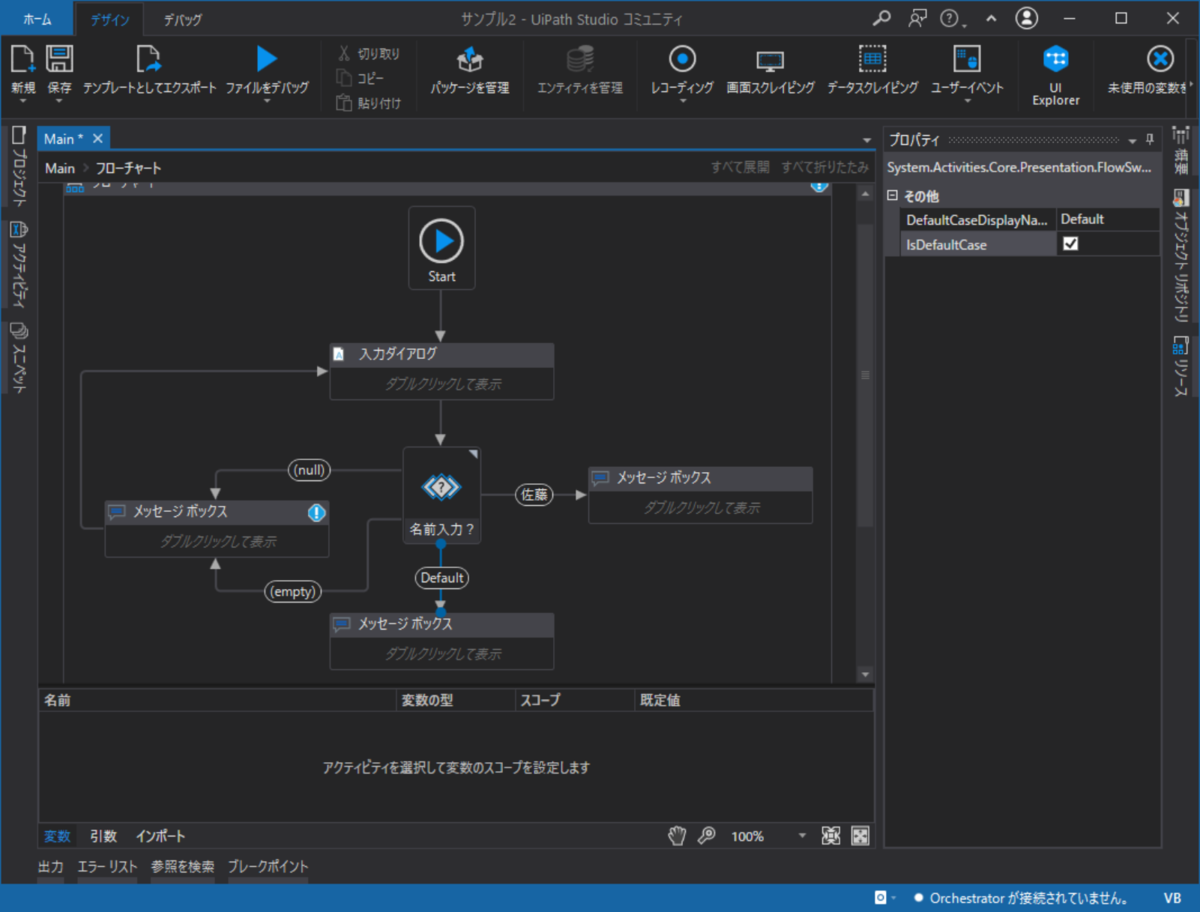Edit DefaultCaseDisplayName value field
This screenshot has width=1200, height=912.
(1108, 220)
